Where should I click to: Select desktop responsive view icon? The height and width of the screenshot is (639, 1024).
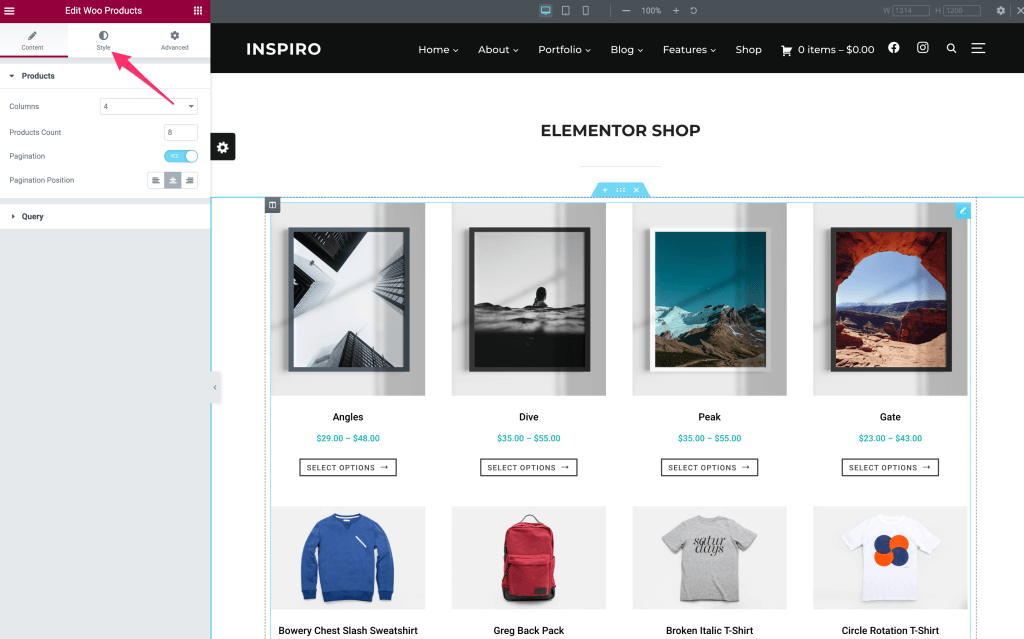(546, 10)
